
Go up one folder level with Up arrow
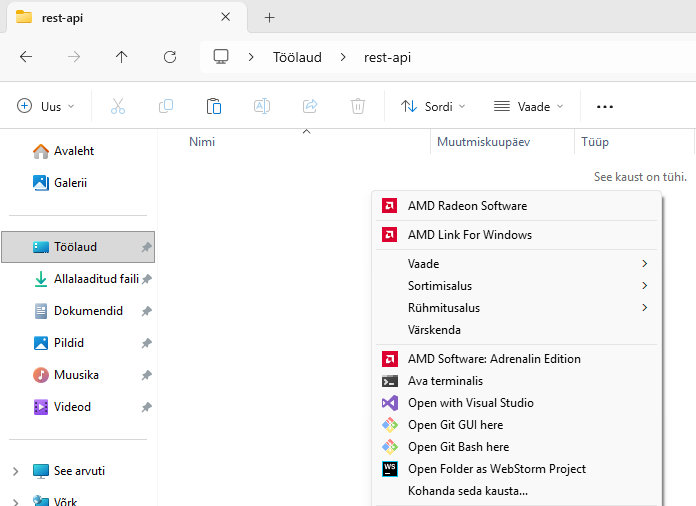coord(122,57)
